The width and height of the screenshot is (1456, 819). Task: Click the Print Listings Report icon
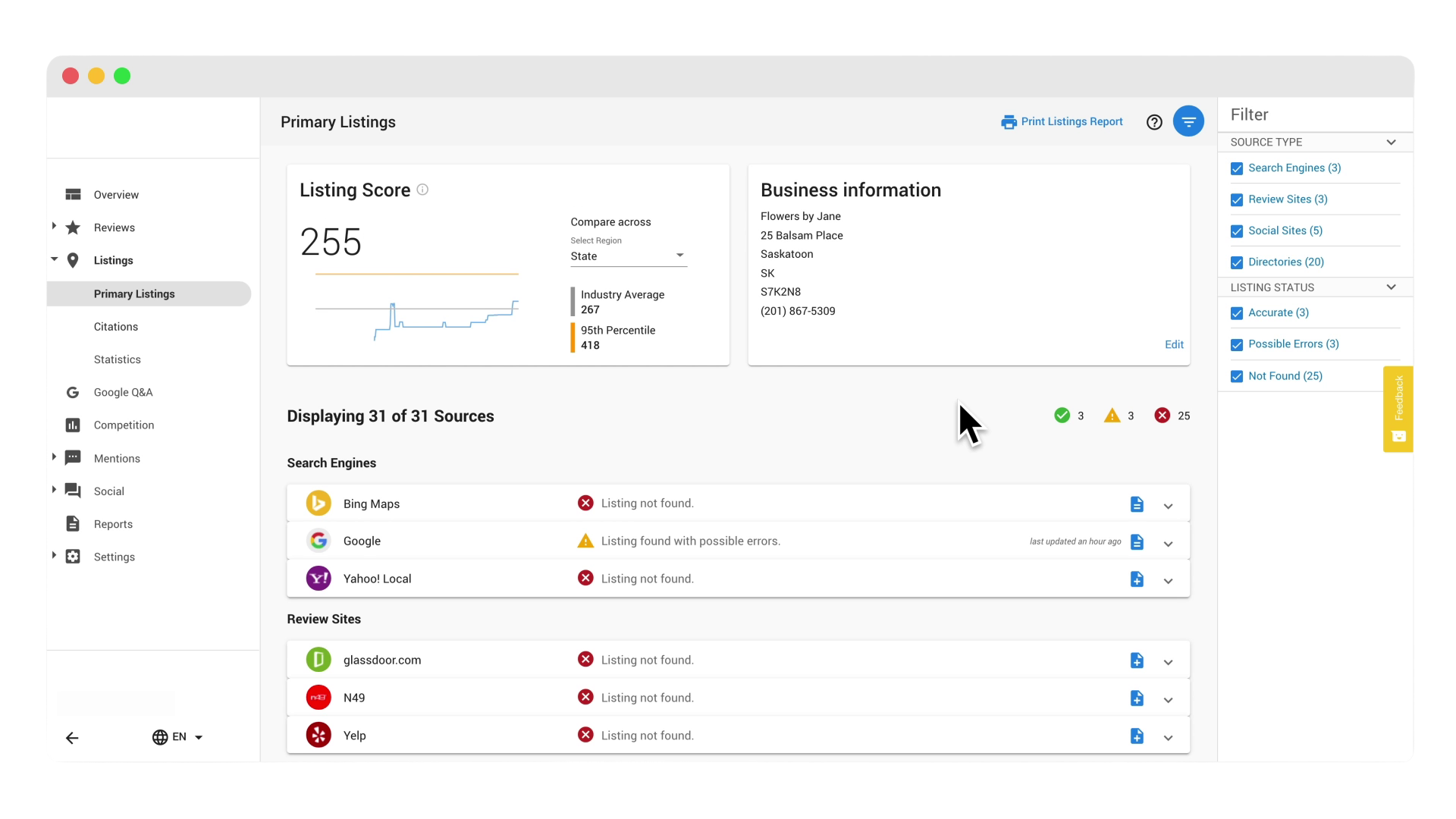(1009, 121)
